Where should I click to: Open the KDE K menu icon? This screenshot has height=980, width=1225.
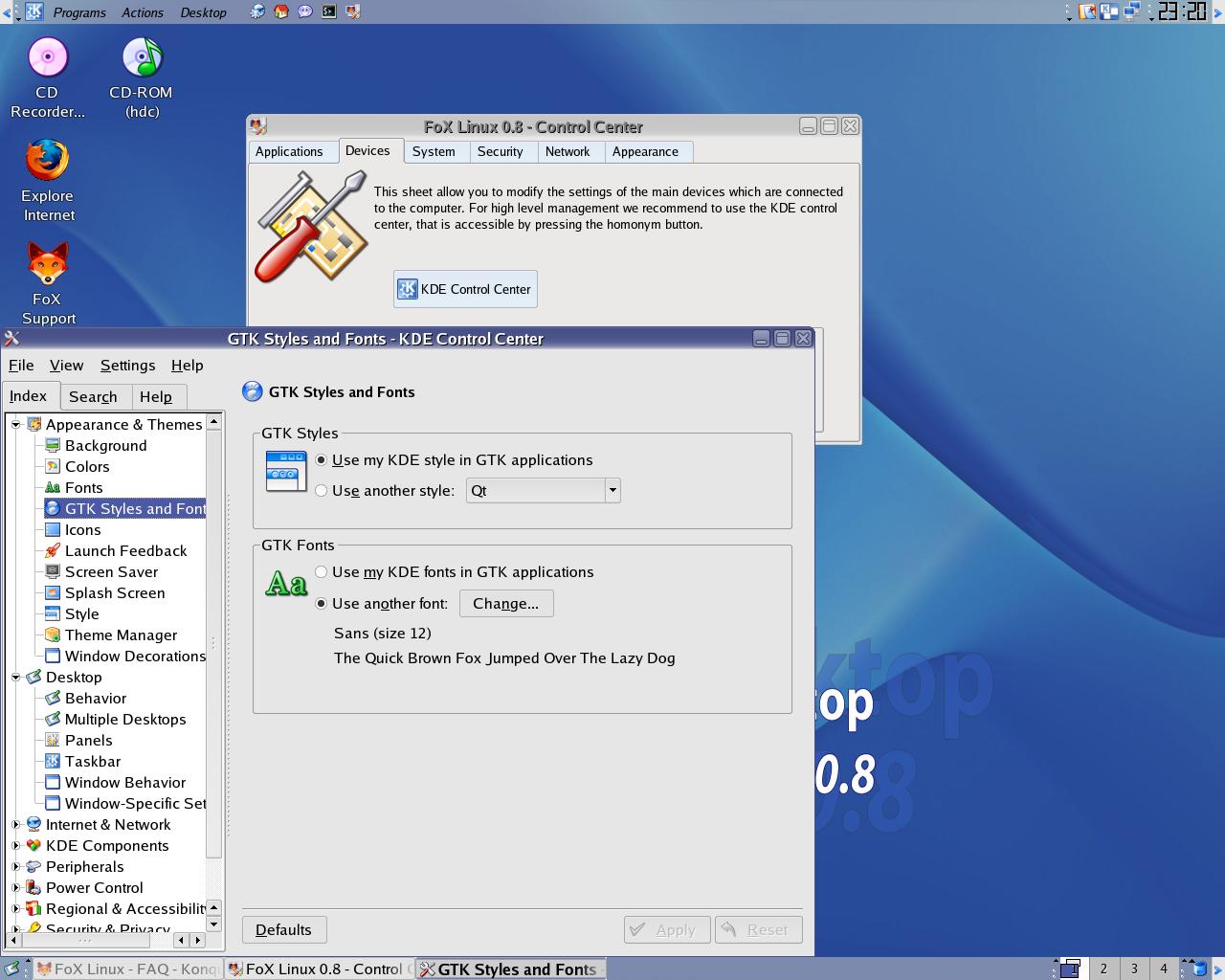coord(33,11)
